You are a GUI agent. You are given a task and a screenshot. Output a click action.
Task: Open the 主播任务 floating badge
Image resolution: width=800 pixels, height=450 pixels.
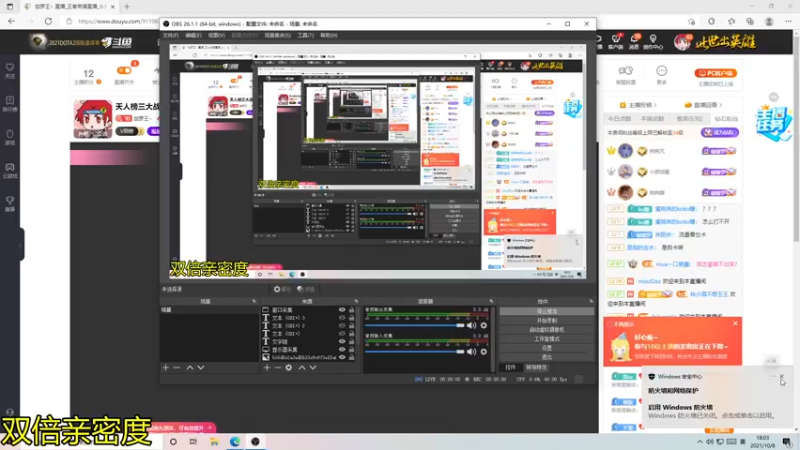point(774,122)
